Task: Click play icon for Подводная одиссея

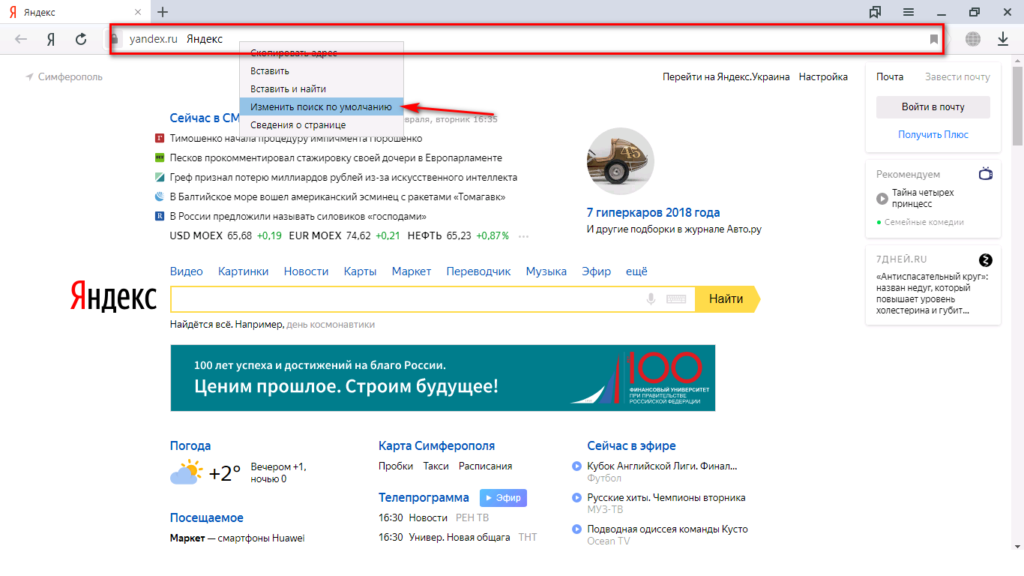Action: pos(577,529)
